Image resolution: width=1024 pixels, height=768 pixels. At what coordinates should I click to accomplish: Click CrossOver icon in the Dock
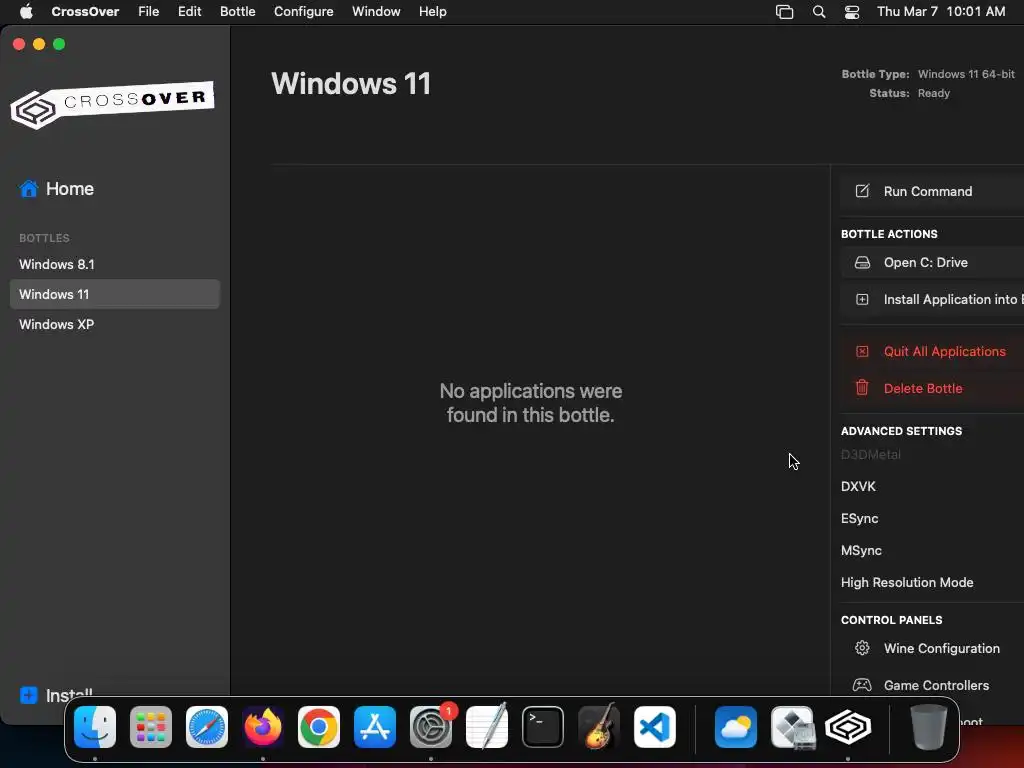click(x=848, y=727)
